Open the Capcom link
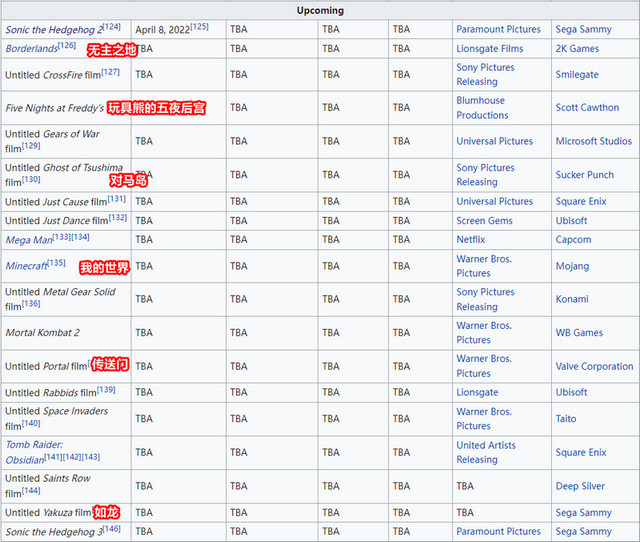The height and width of the screenshot is (542, 640). [573, 240]
